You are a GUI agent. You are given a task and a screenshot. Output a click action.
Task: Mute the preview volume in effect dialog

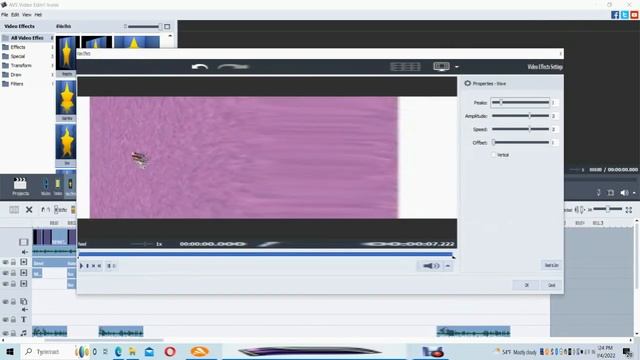(x=431, y=266)
